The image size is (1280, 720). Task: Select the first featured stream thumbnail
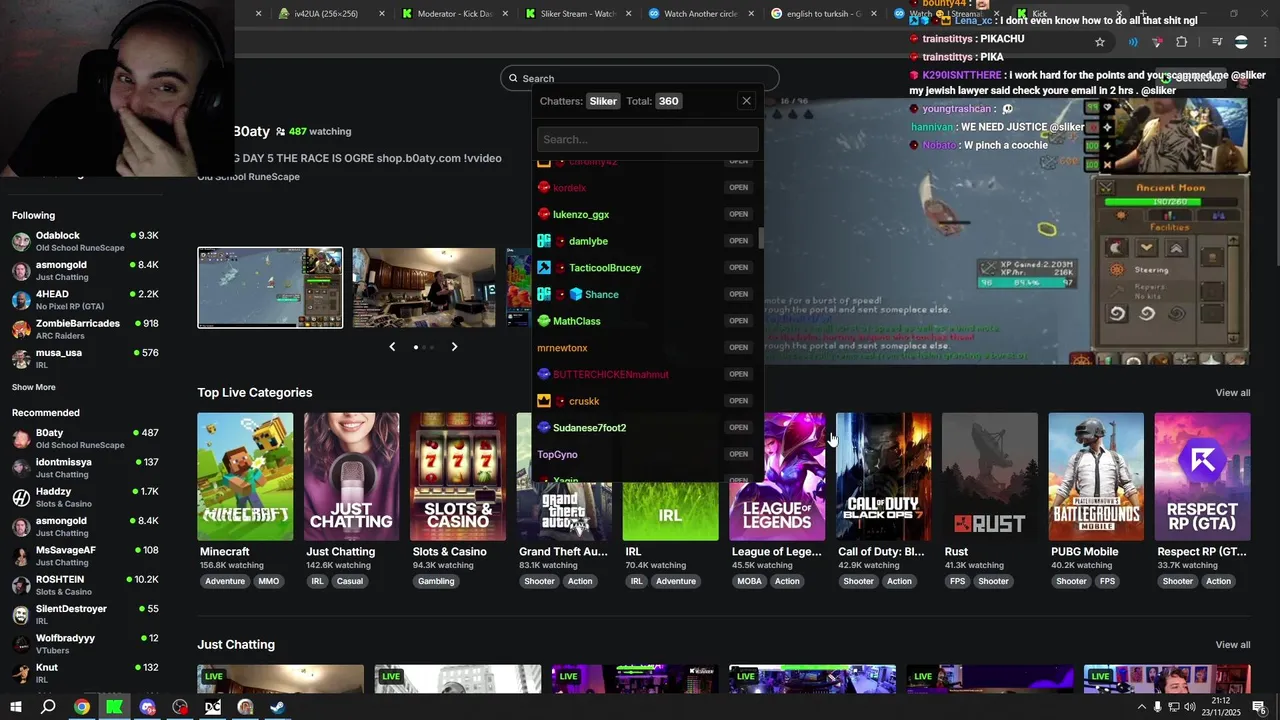pyautogui.click(x=270, y=288)
